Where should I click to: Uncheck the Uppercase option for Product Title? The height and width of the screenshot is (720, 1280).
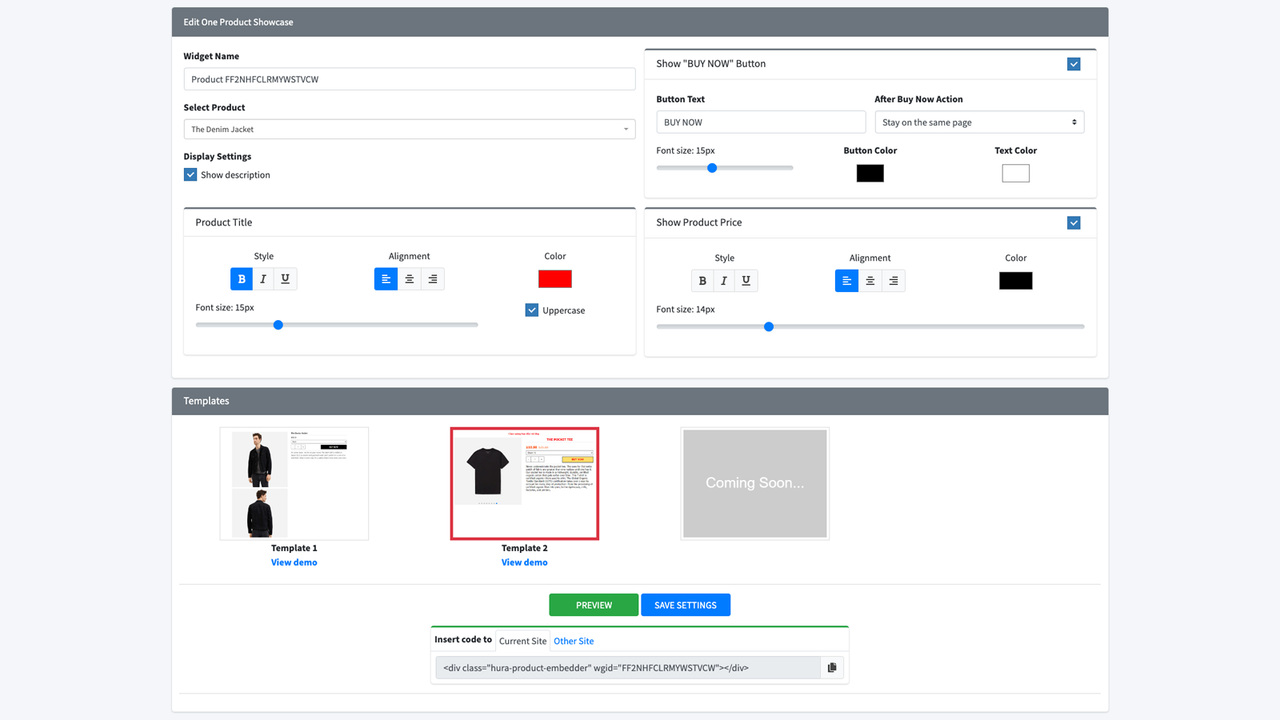(x=531, y=310)
